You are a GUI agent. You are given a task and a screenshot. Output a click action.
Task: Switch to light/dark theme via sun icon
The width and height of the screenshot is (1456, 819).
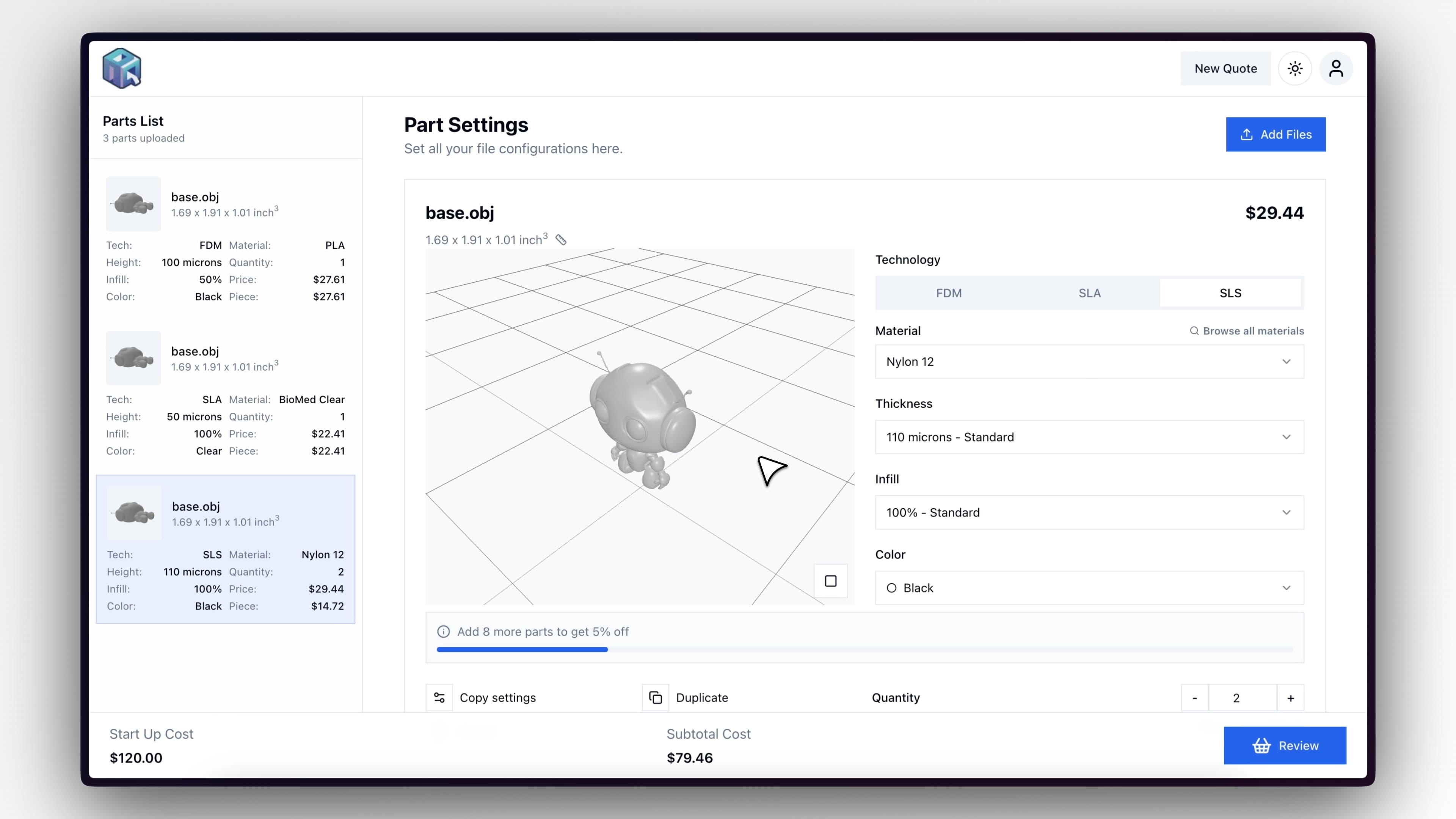pyautogui.click(x=1295, y=68)
